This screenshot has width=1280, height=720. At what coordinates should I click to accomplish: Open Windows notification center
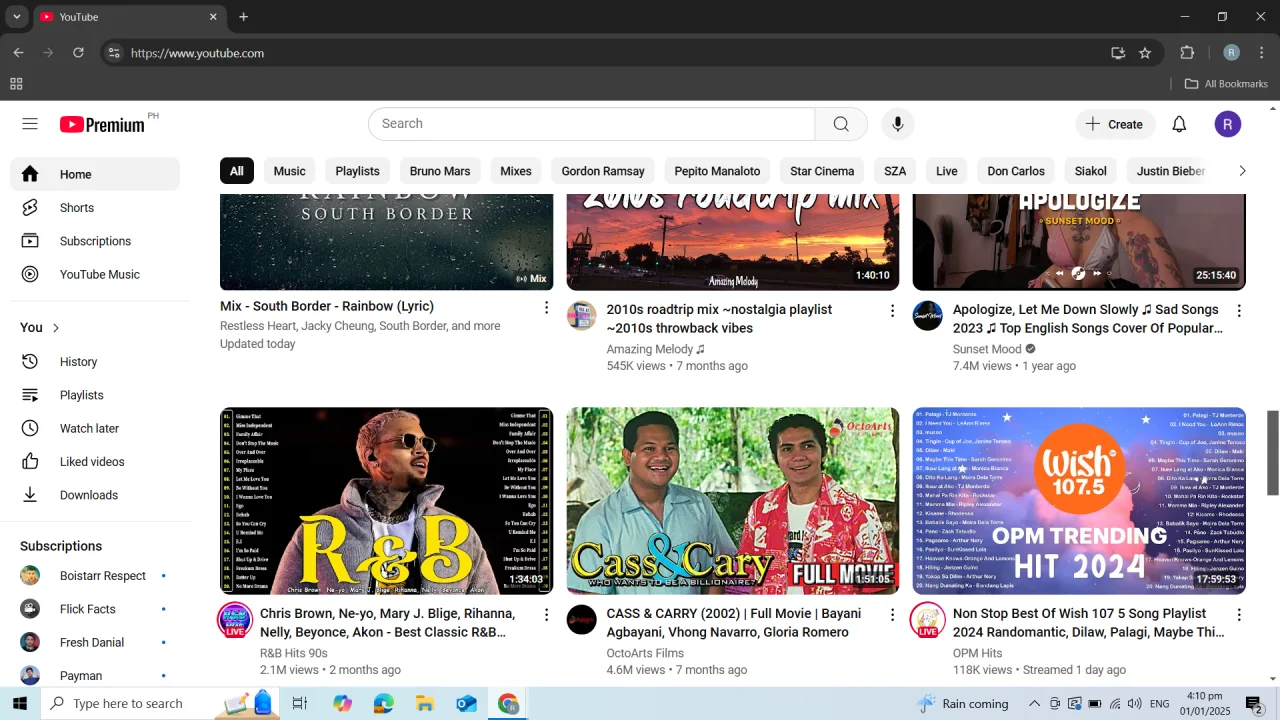1255,705
